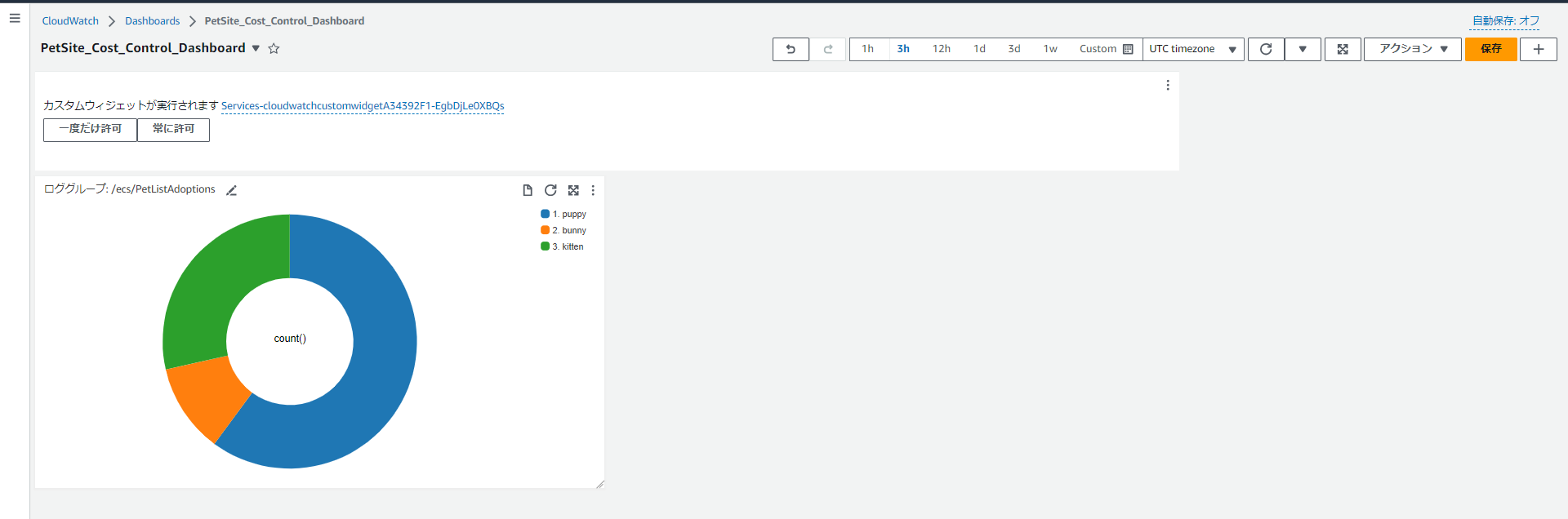
Task: Click the ロググループ: /ecs/PetListAdoptions widget title
Action: coord(130,189)
